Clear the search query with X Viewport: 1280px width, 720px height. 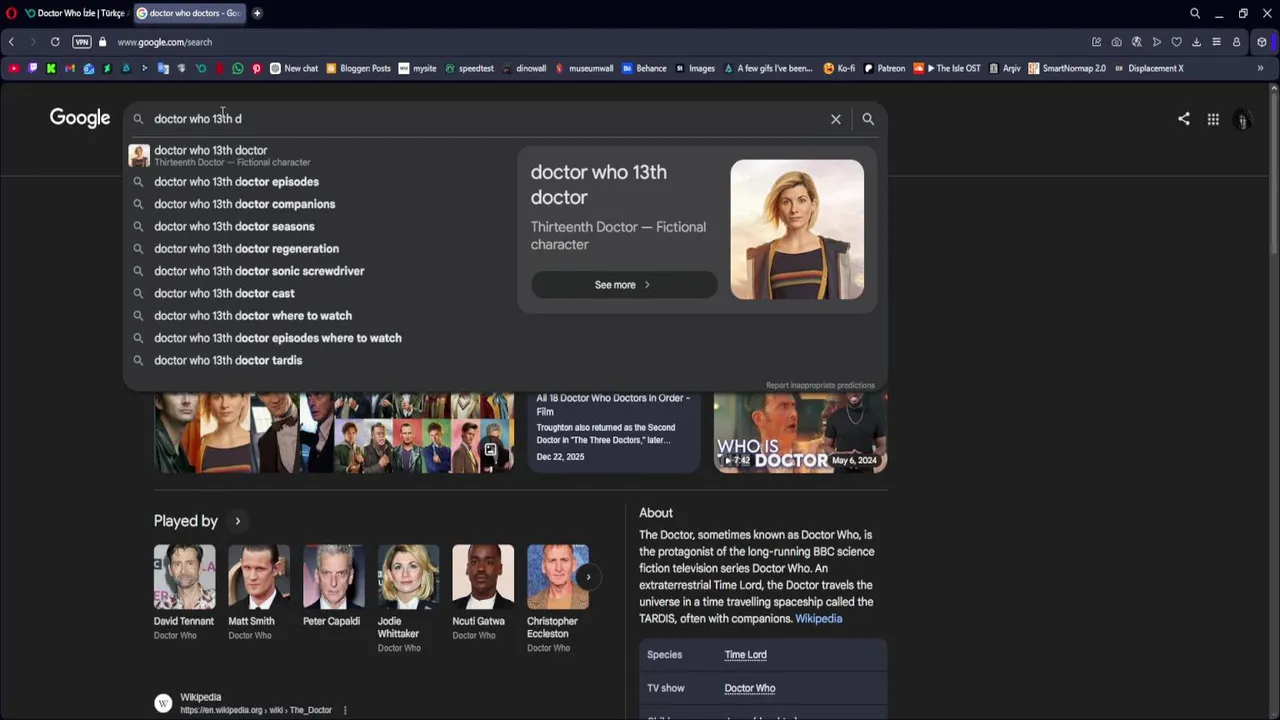click(836, 119)
